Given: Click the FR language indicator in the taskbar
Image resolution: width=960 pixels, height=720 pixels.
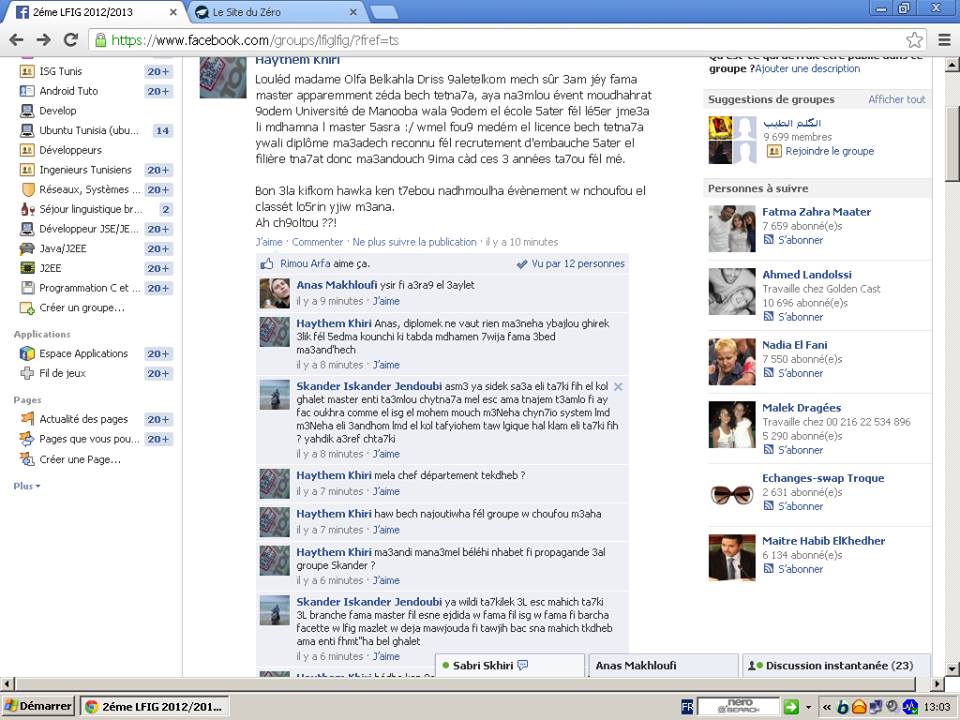Looking at the screenshot, I should tap(687, 707).
